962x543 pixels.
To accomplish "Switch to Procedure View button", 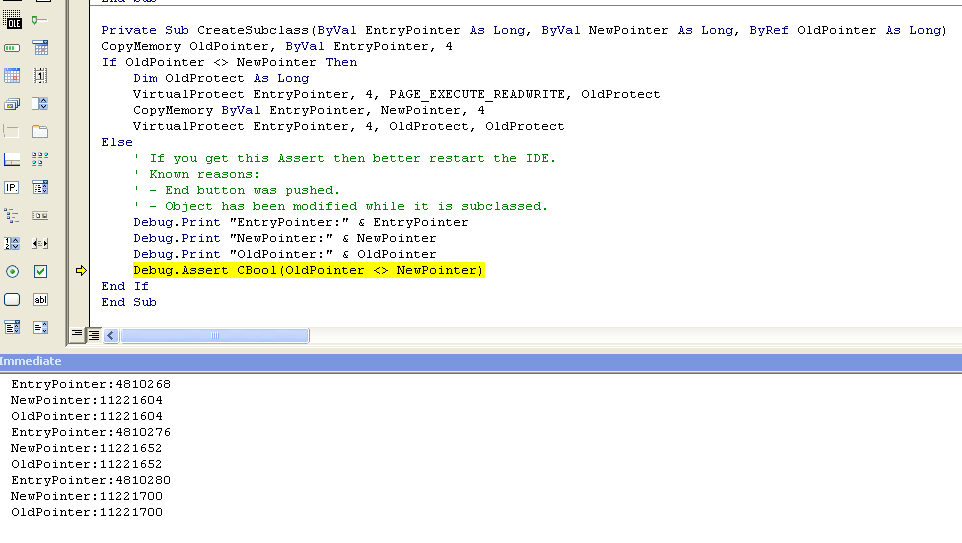I will pos(77,334).
